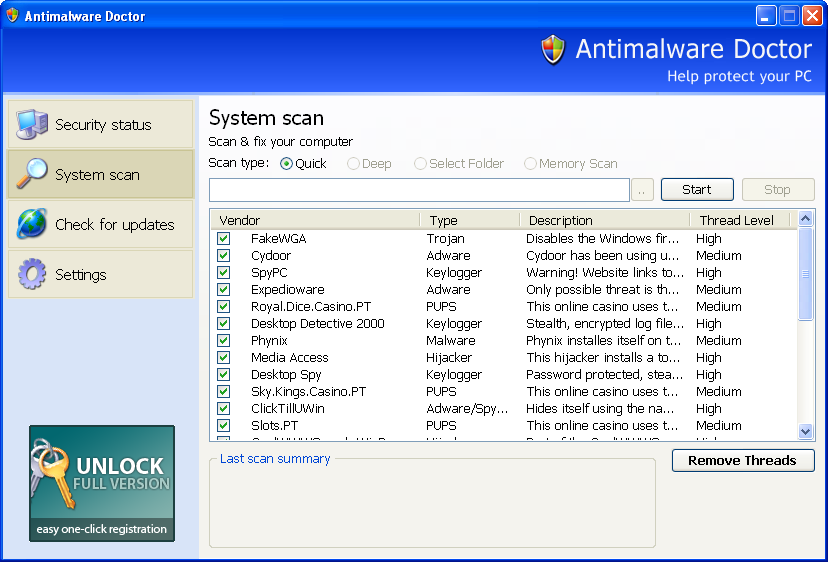Select the Phynix vendor name

point(269,341)
